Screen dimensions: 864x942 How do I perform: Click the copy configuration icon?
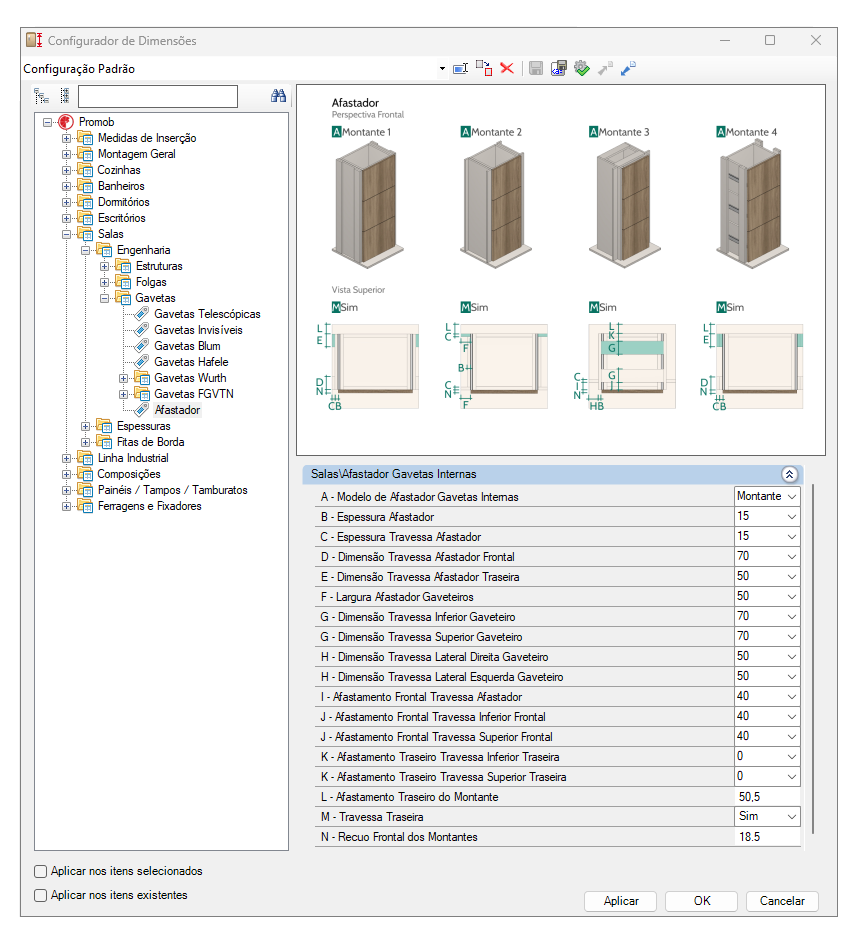[x=483, y=69]
